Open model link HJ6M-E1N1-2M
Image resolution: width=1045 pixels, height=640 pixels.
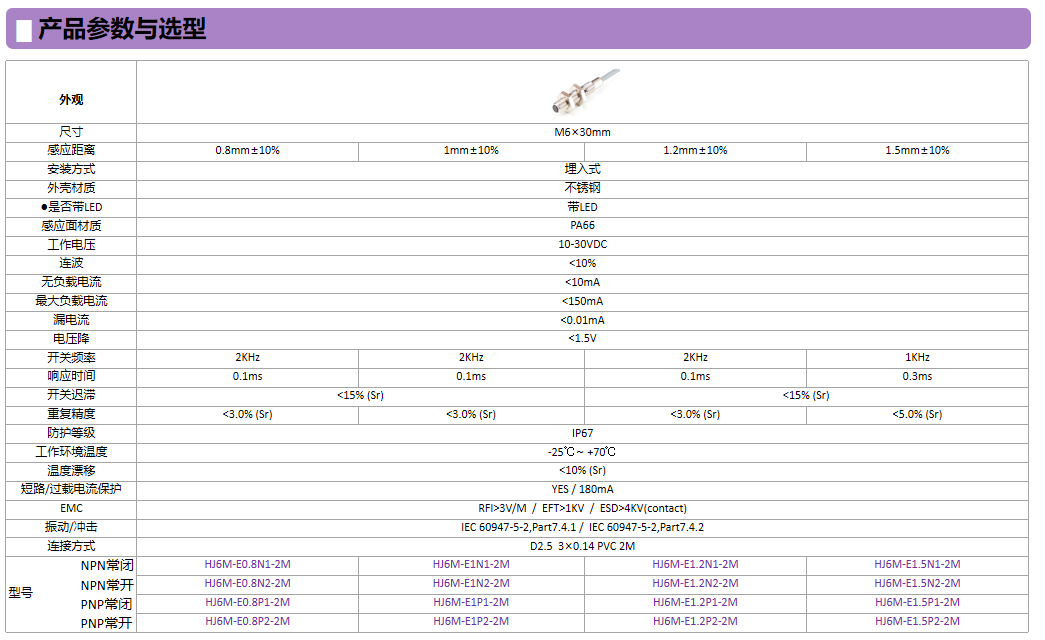[471, 564]
